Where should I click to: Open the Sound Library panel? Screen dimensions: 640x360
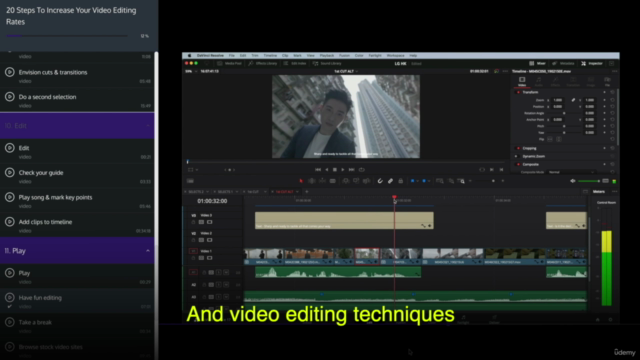coord(327,63)
